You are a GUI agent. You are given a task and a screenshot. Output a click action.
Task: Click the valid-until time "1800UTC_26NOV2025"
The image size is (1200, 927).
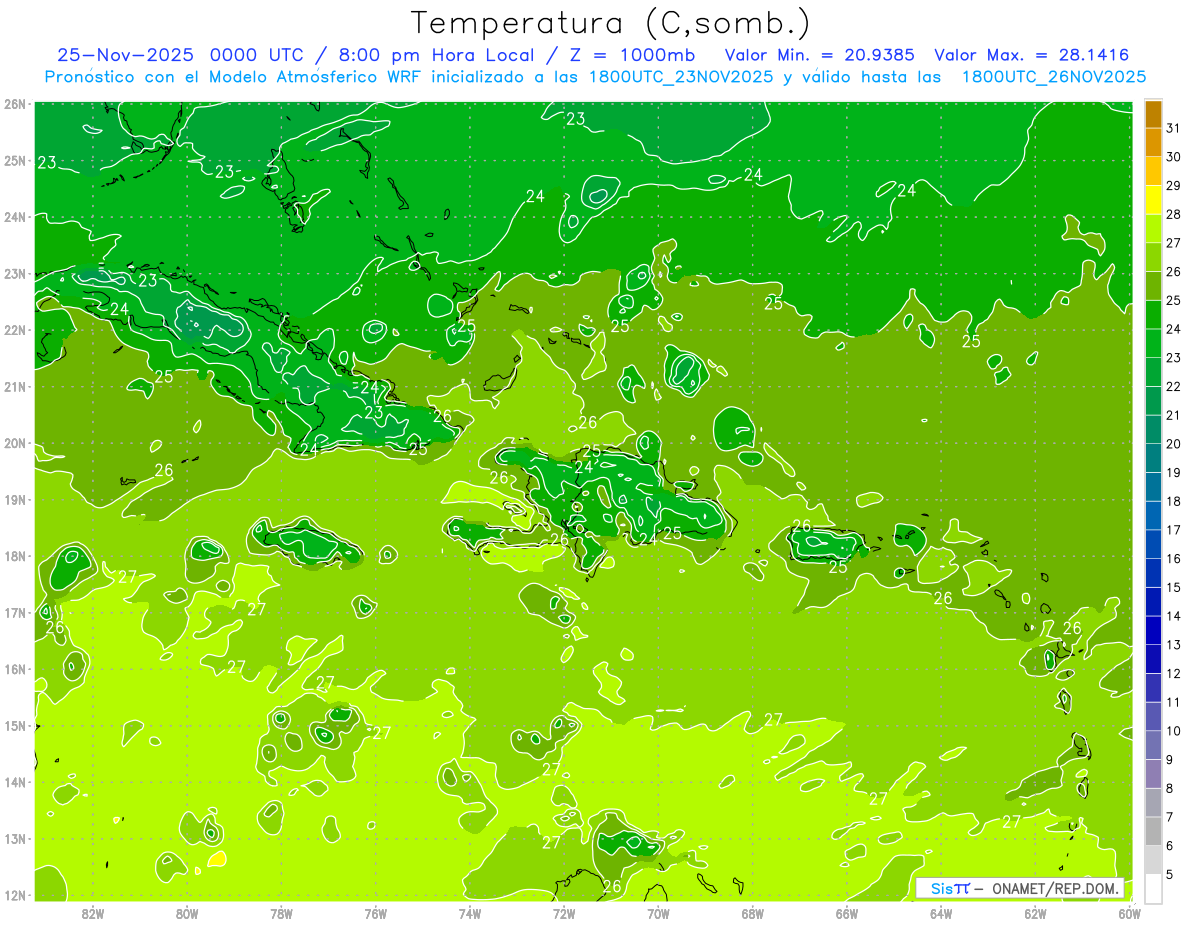pyautogui.click(x=1053, y=77)
